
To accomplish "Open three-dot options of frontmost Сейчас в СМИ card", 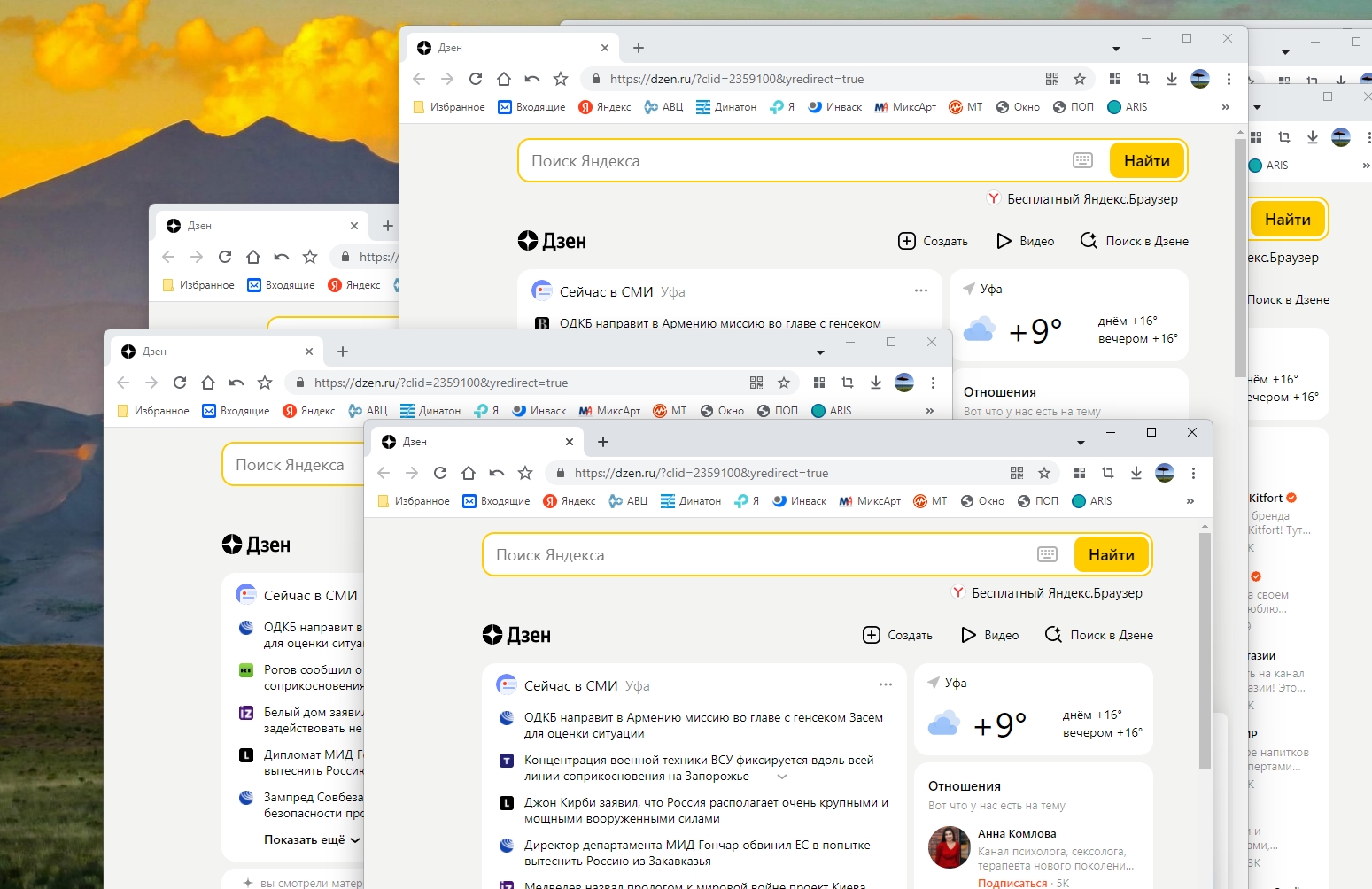I will coord(886,684).
